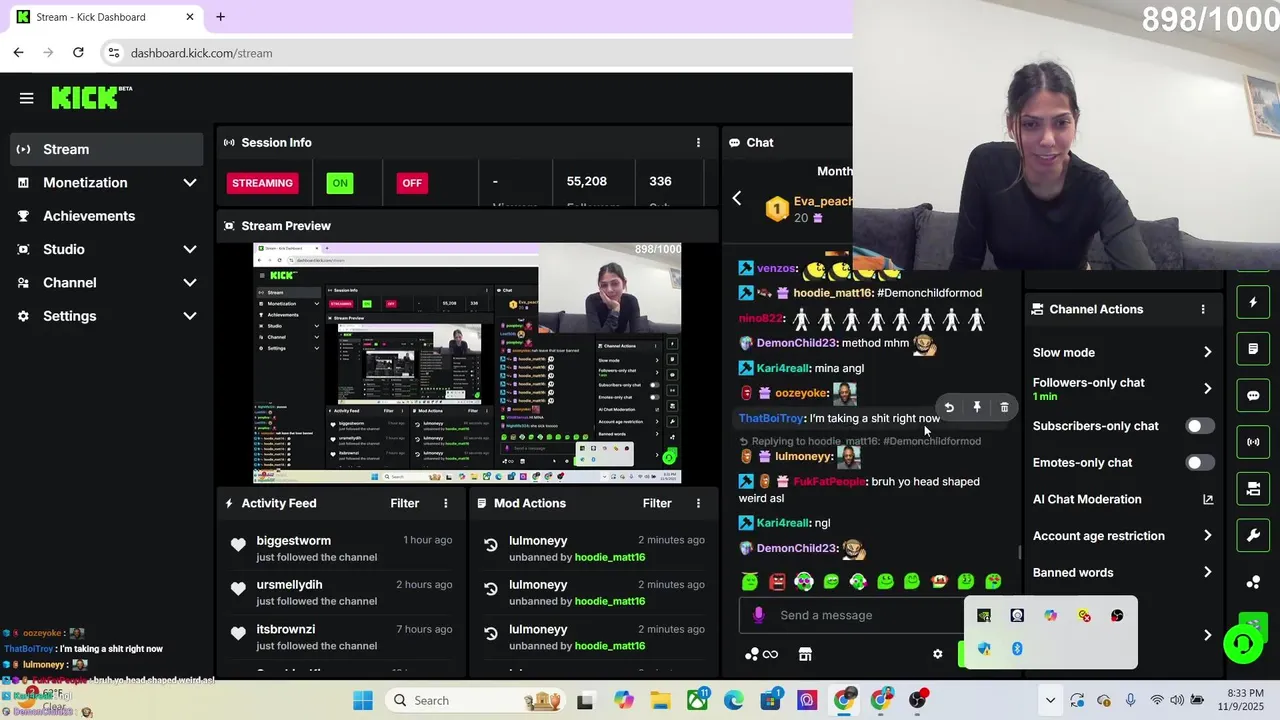The image size is (1280, 720).
Task: Click the Kick logo in the header
Action: (92, 97)
